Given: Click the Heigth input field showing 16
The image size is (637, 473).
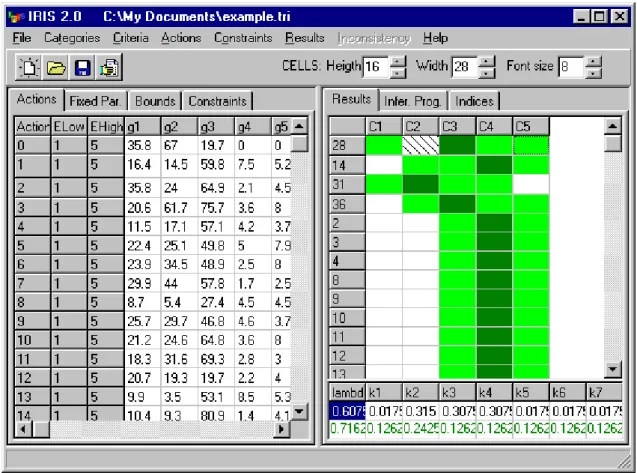Looking at the screenshot, I should (376, 67).
